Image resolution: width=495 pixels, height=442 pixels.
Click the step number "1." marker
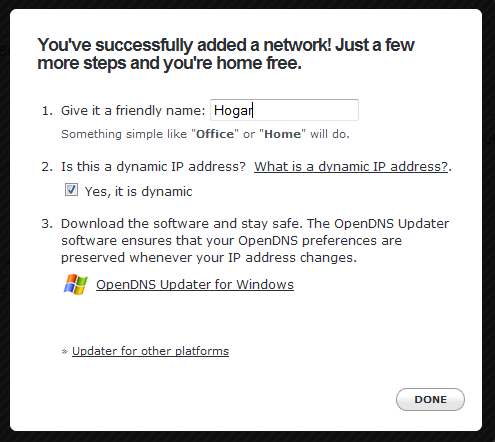tap(47, 110)
